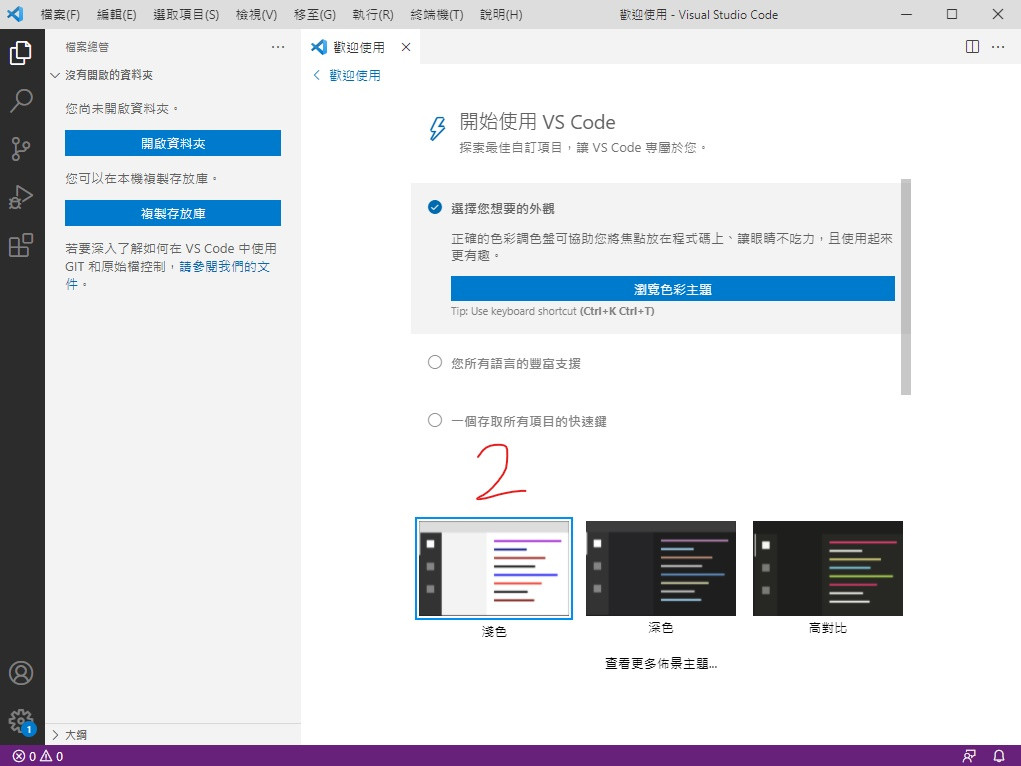Screen dimensions: 1021x766
Task: Open the notifications bell icon
Action: 999,756
